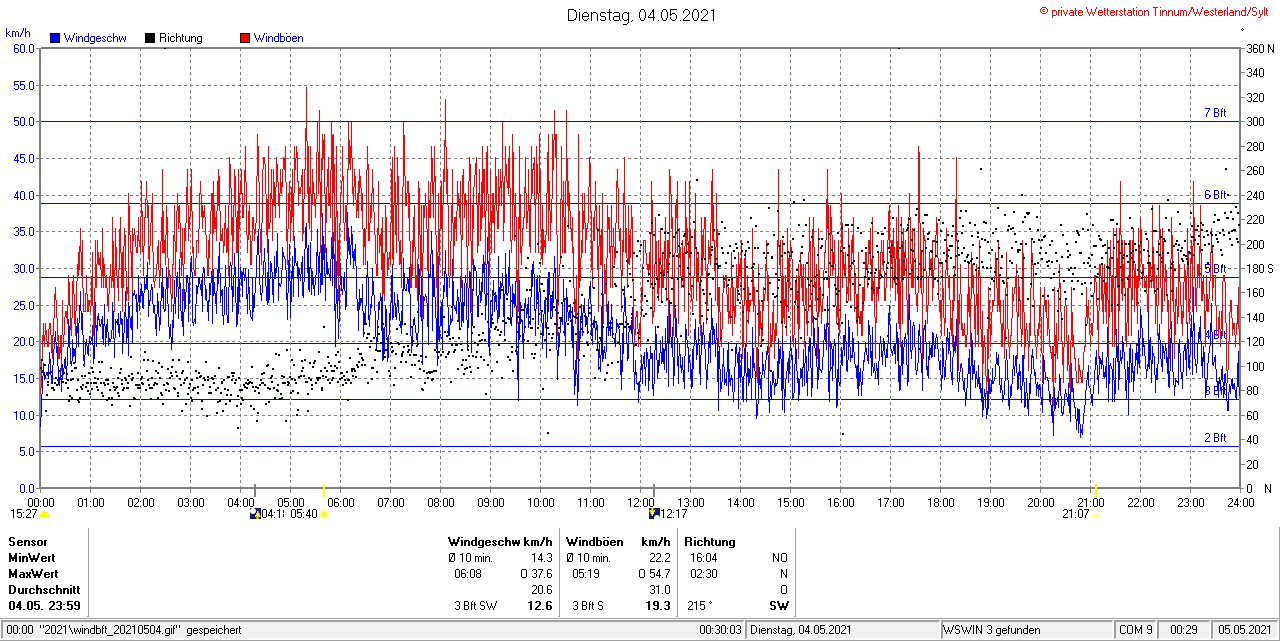Click the MinWert row label
Screen dimensions: 1280x641
32,558
